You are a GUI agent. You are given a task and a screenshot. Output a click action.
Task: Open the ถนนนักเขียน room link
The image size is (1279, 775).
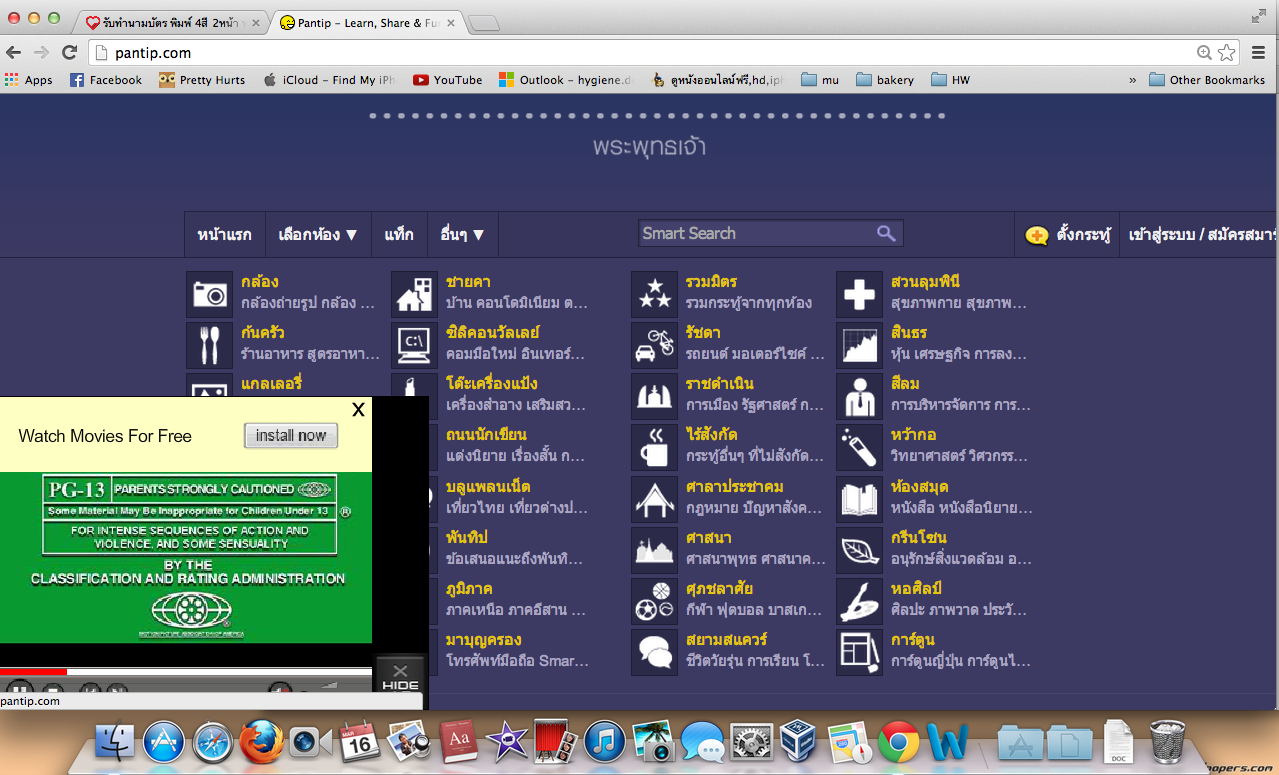pos(486,435)
